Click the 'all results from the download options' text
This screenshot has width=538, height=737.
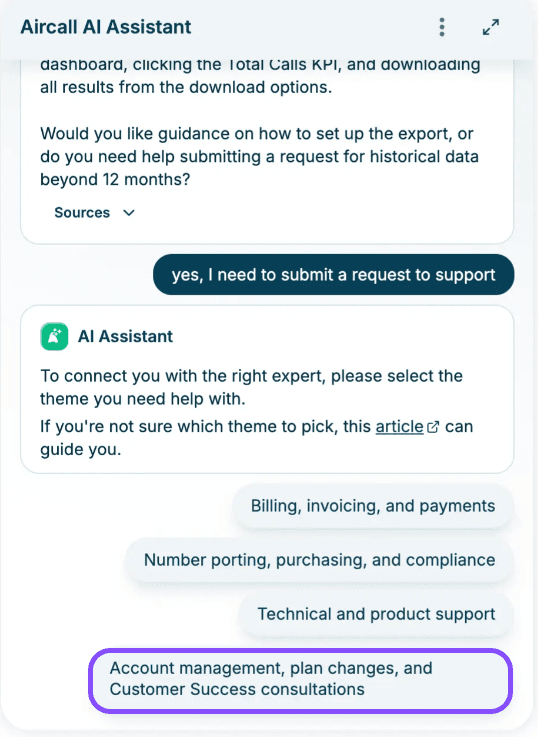(x=186, y=87)
